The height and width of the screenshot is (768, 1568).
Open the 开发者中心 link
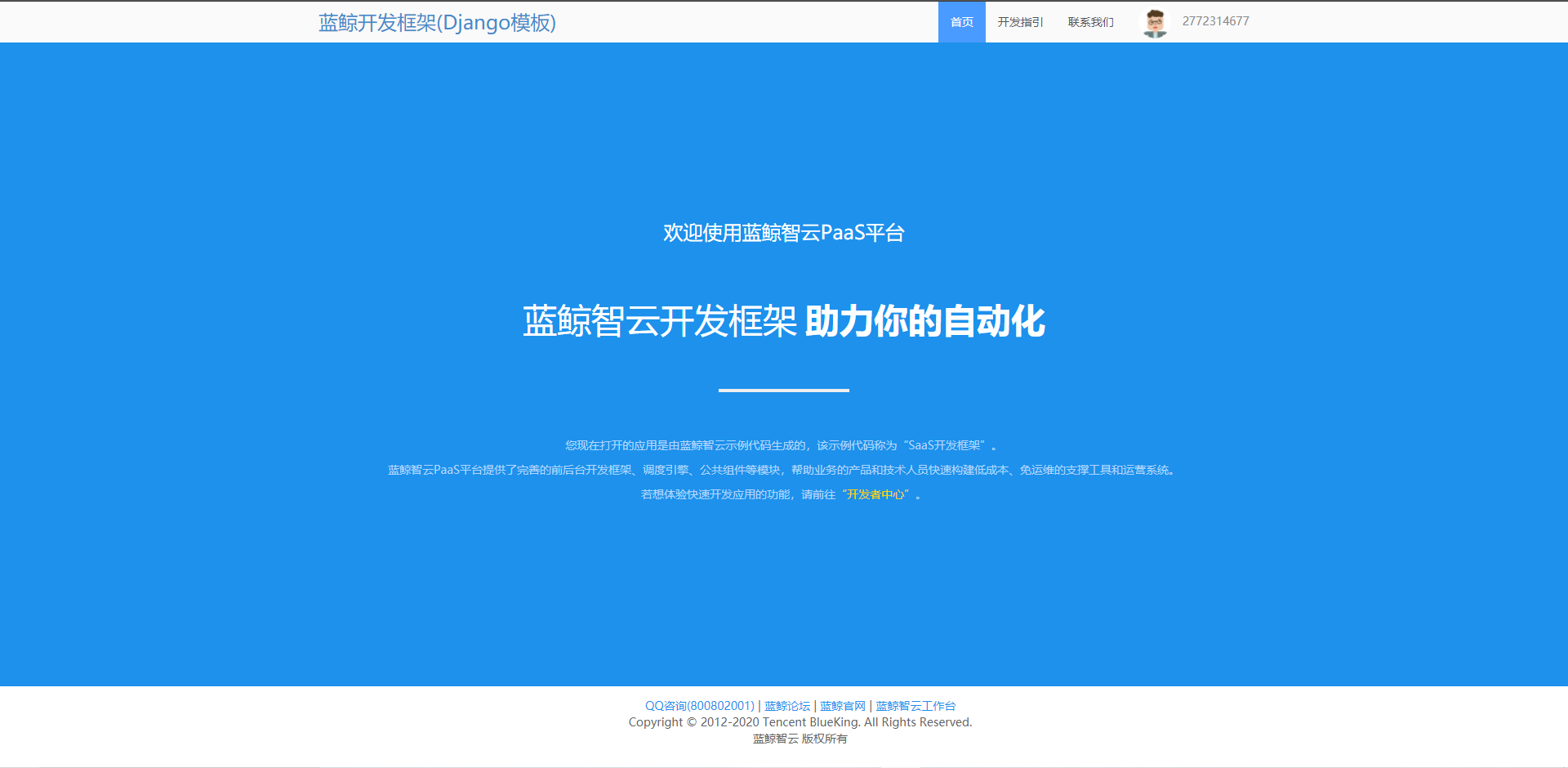click(x=875, y=494)
